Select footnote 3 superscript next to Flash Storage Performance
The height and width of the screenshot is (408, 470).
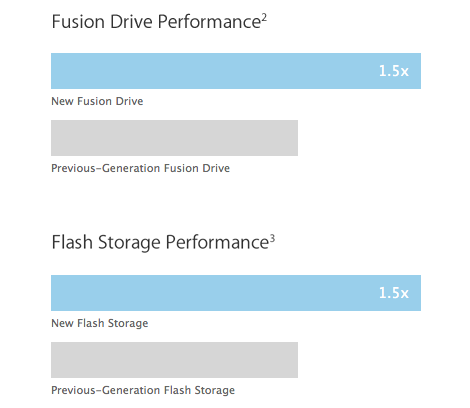[x=272, y=239]
